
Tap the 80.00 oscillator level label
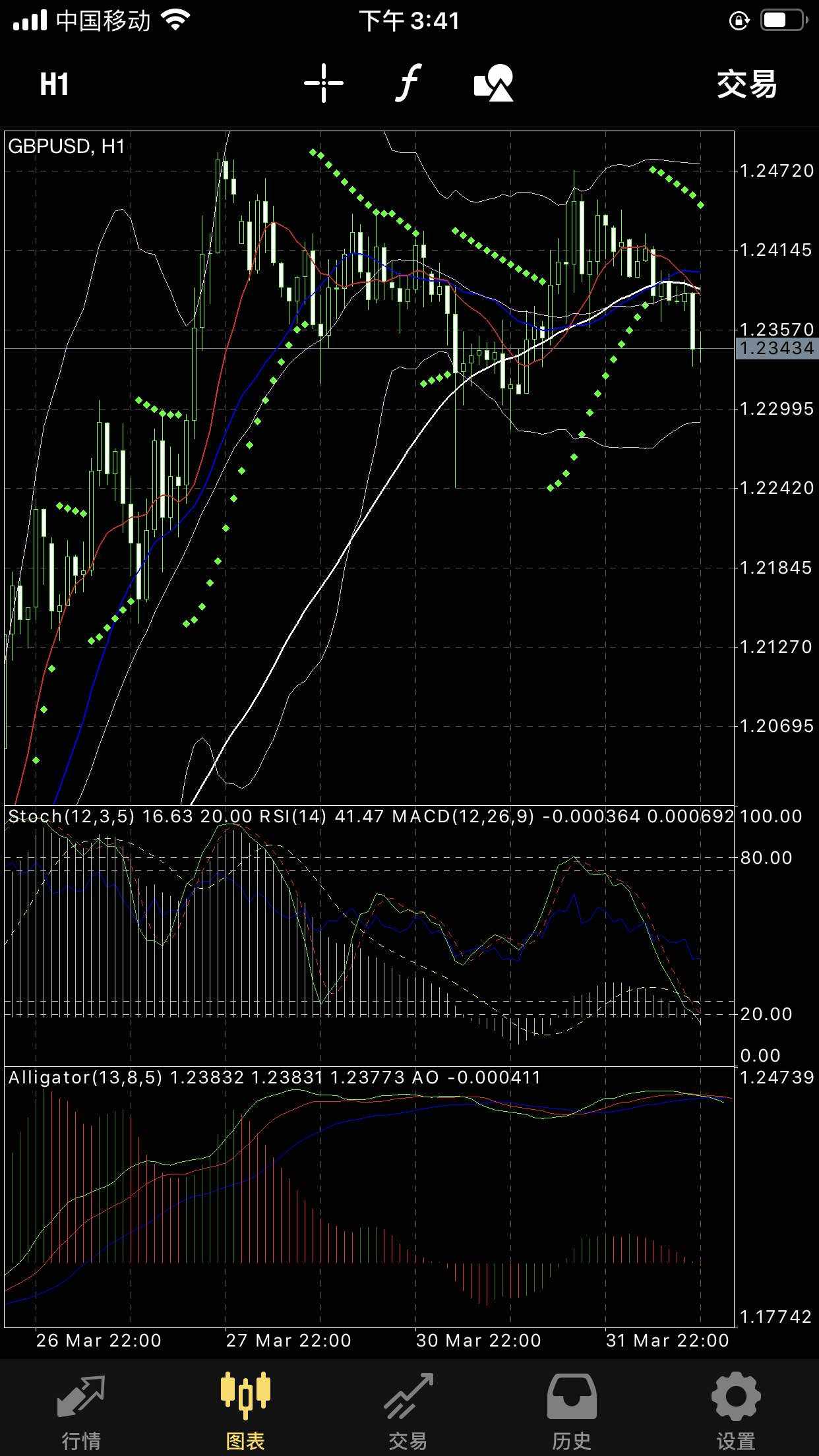766,858
